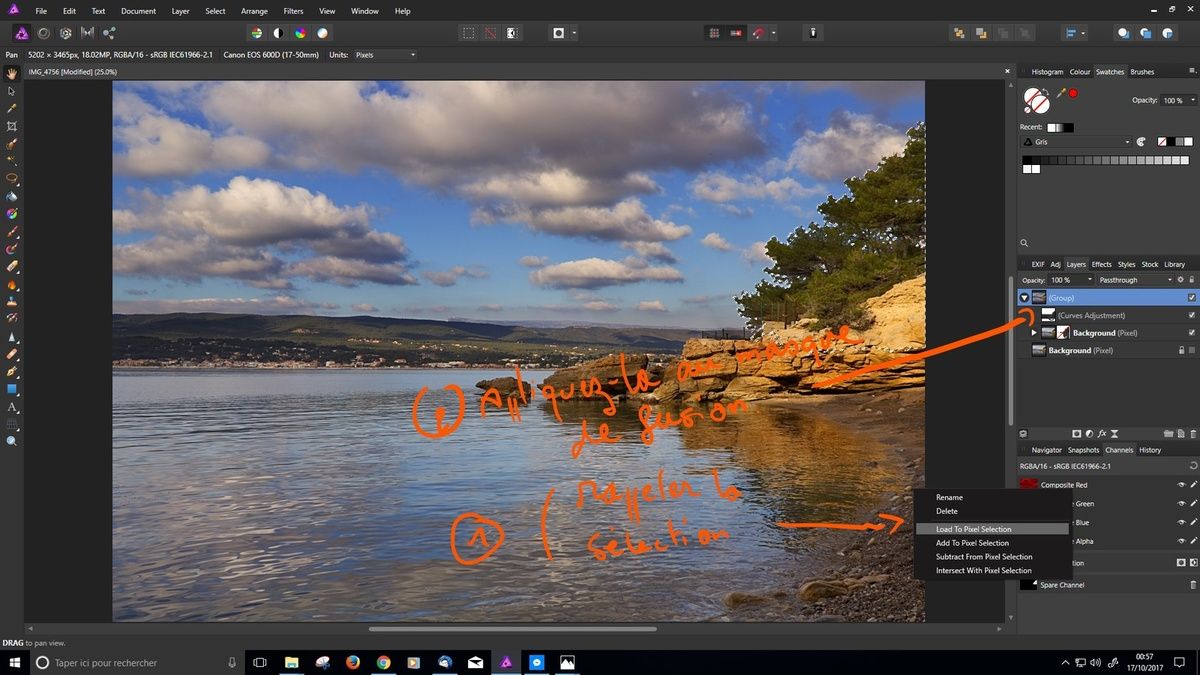Screen dimensions: 1200x675
Task: Switch to the Channels tab
Action: click(x=1120, y=450)
